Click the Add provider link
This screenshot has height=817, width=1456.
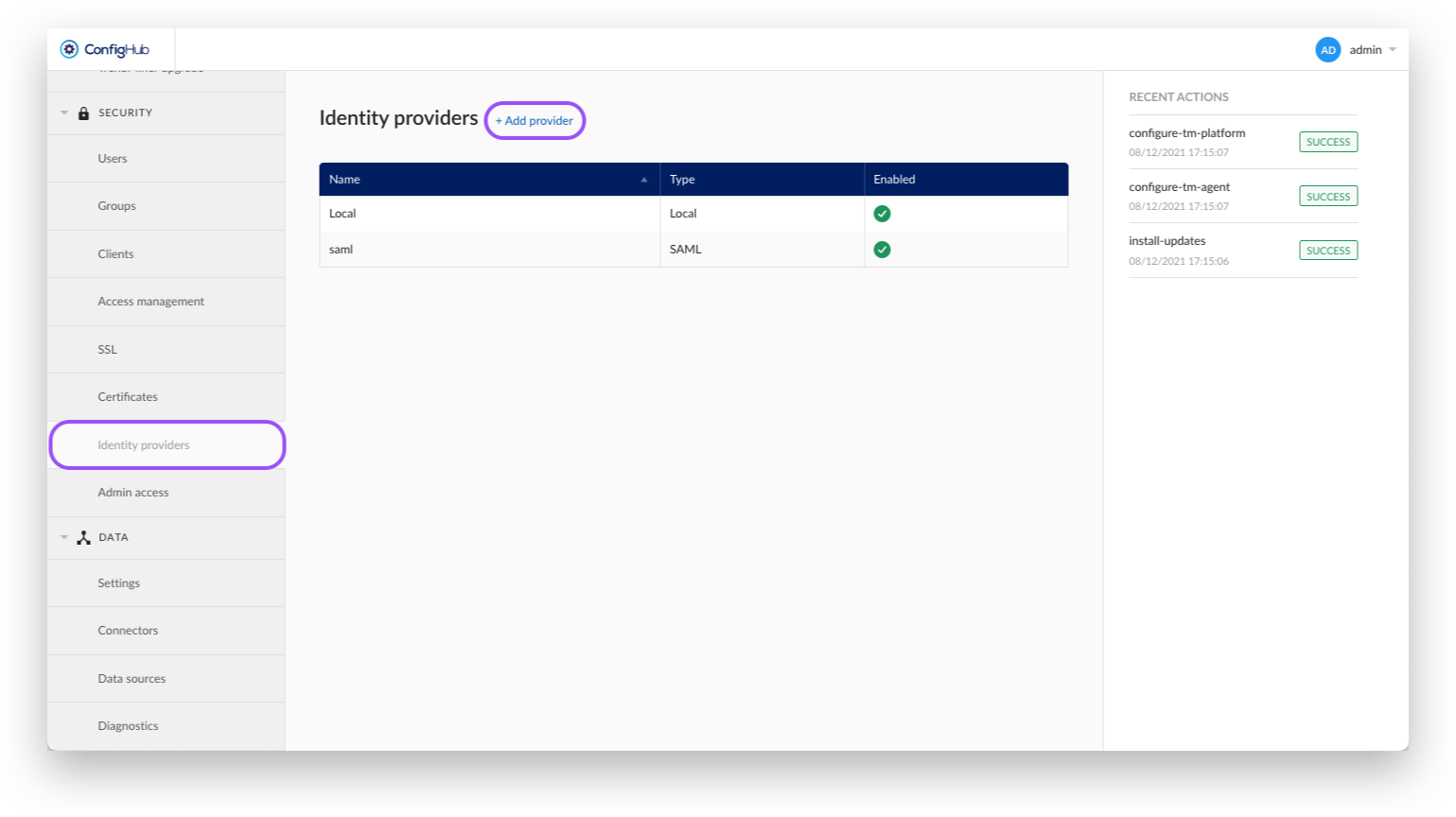[535, 121]
